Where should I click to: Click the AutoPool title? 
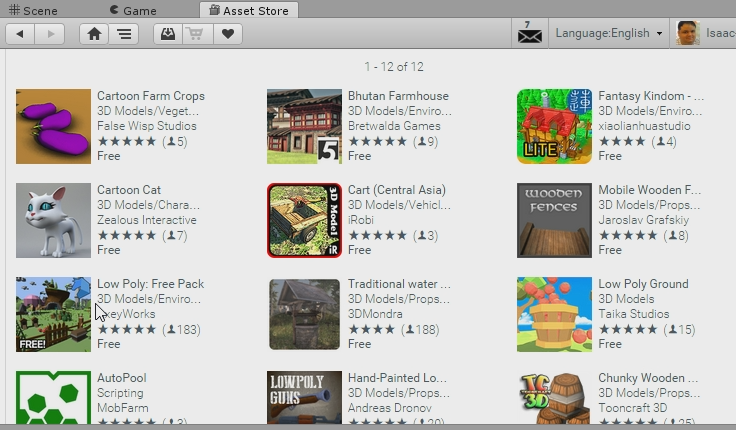tap(122, 378)
